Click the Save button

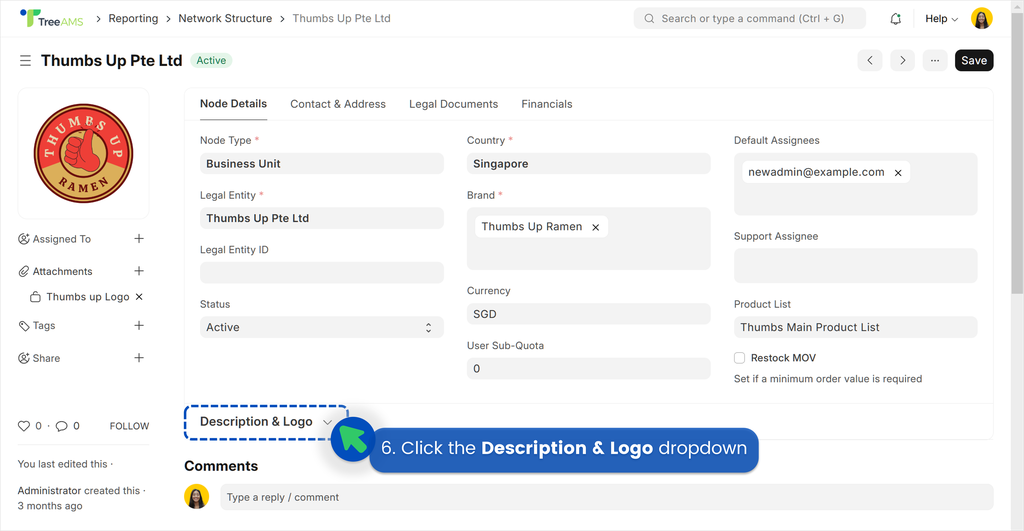[x=974, y=60]
